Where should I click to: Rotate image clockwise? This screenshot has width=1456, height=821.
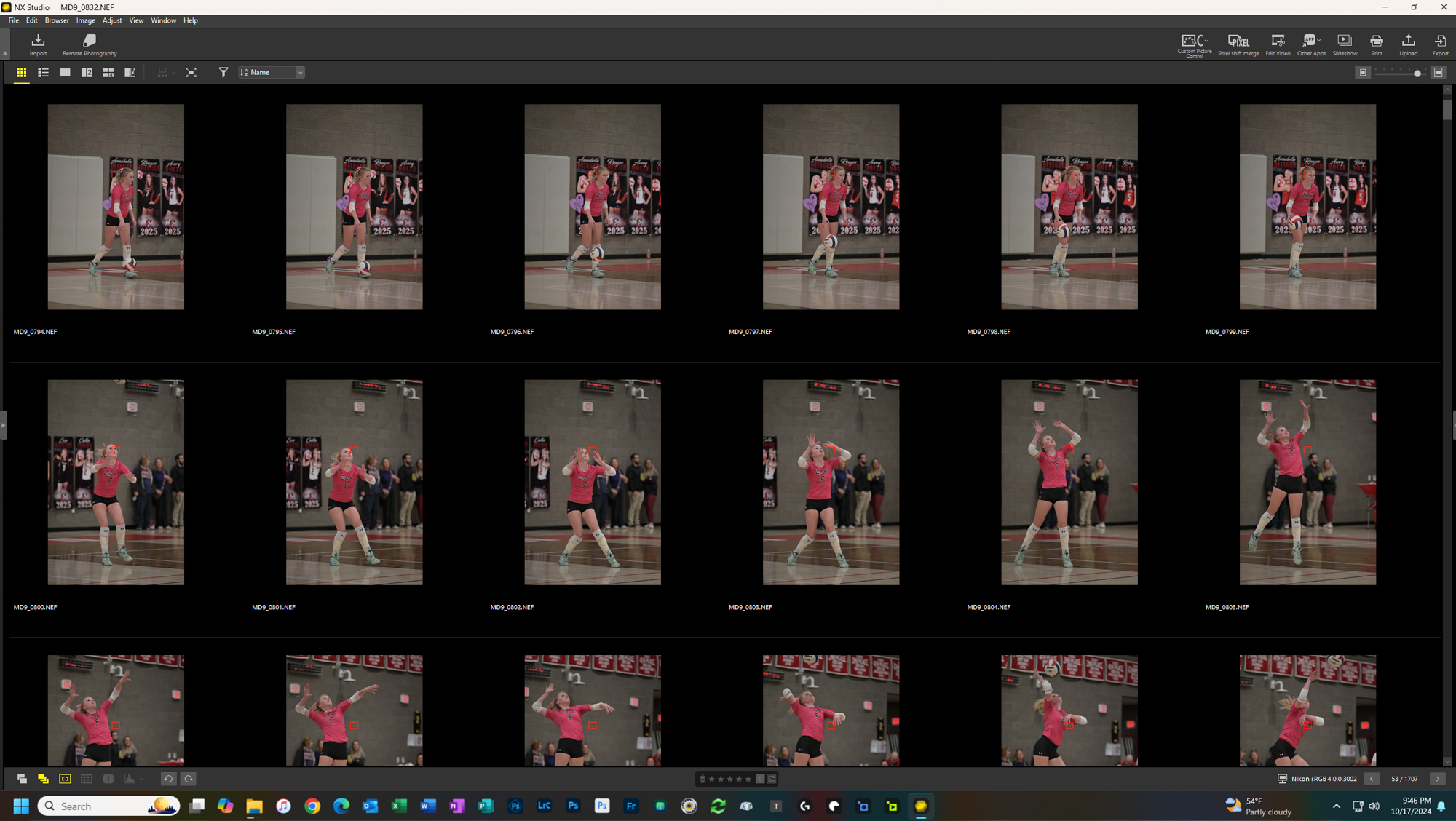click(x=189, y=779)
